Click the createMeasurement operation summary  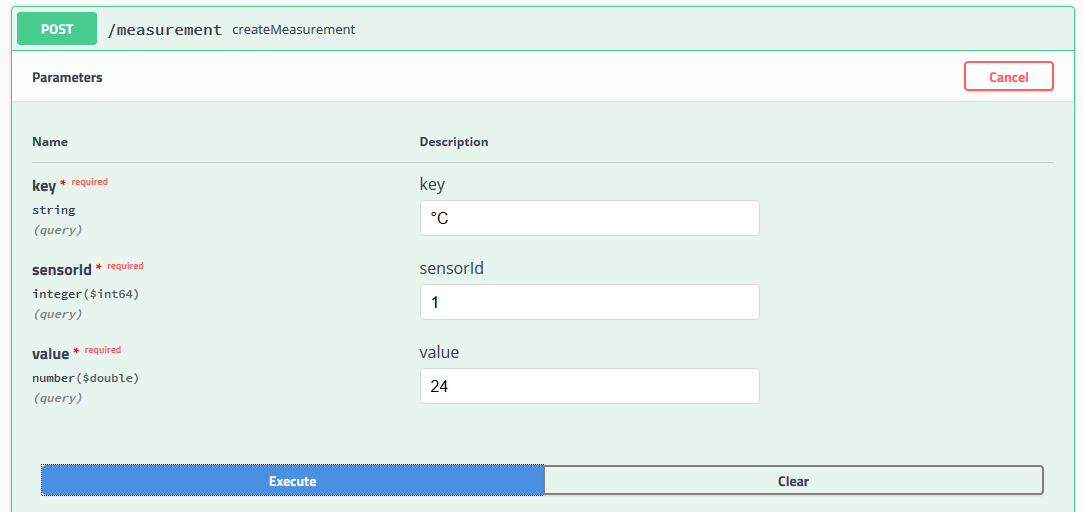(293, 30)
